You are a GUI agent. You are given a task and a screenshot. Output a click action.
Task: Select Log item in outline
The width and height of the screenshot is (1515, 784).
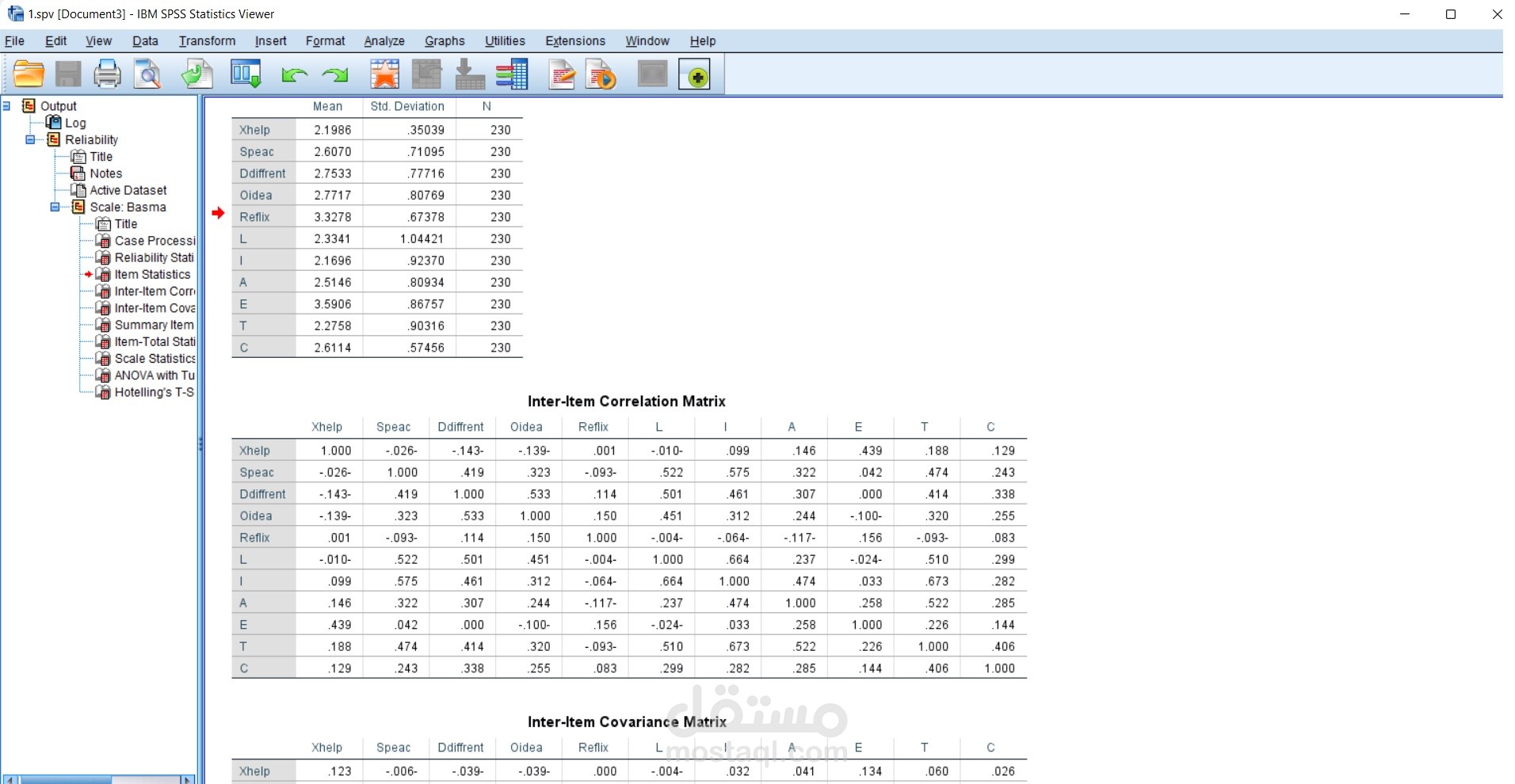pos(75,123)
